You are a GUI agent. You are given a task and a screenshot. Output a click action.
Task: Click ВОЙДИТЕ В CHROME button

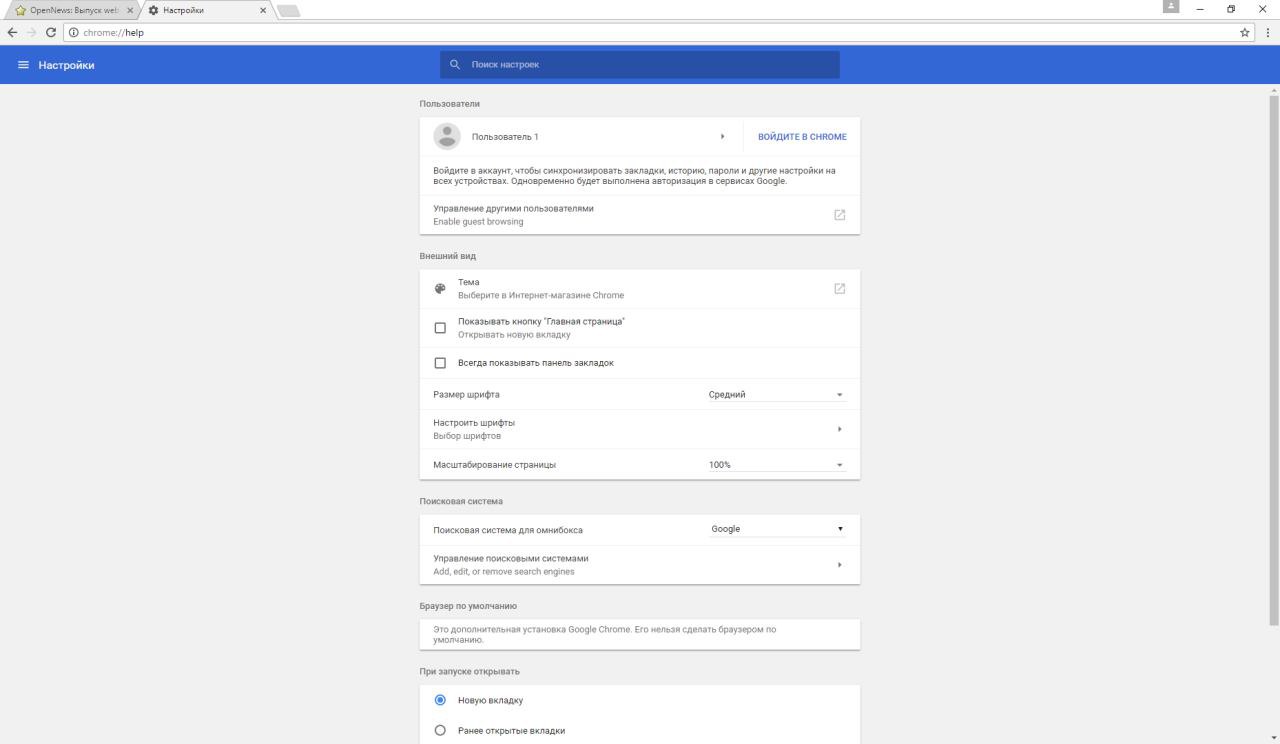[x=802, y=136]
